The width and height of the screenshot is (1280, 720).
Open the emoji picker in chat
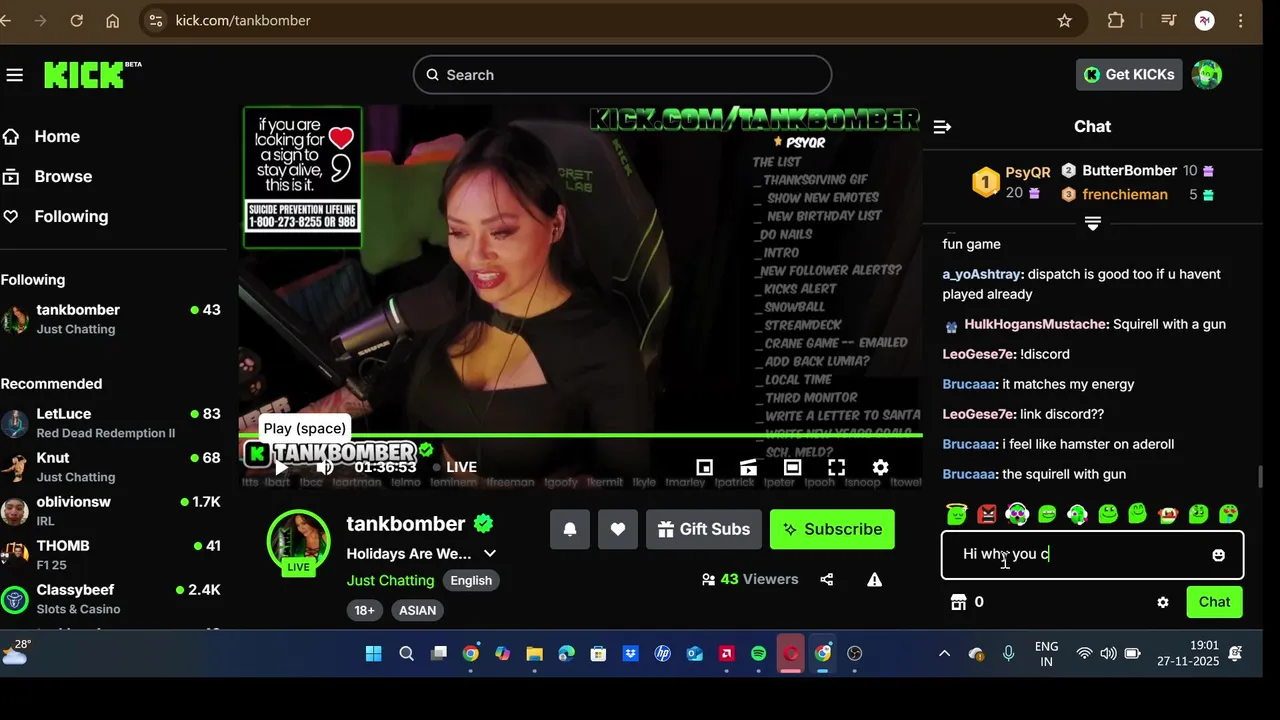[x=1218, y=555]
